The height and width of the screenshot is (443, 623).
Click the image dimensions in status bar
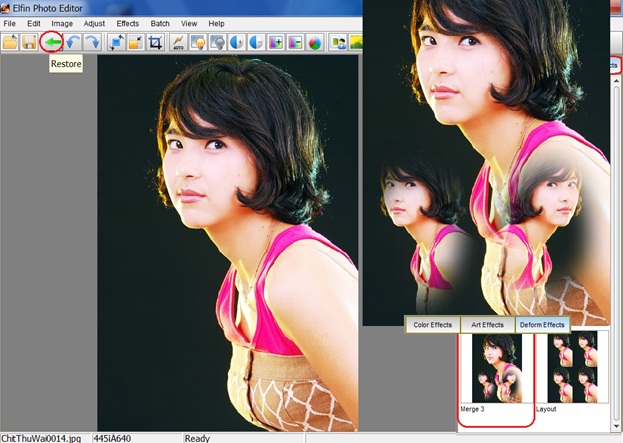pyautogui.click(x=112, y=438)
